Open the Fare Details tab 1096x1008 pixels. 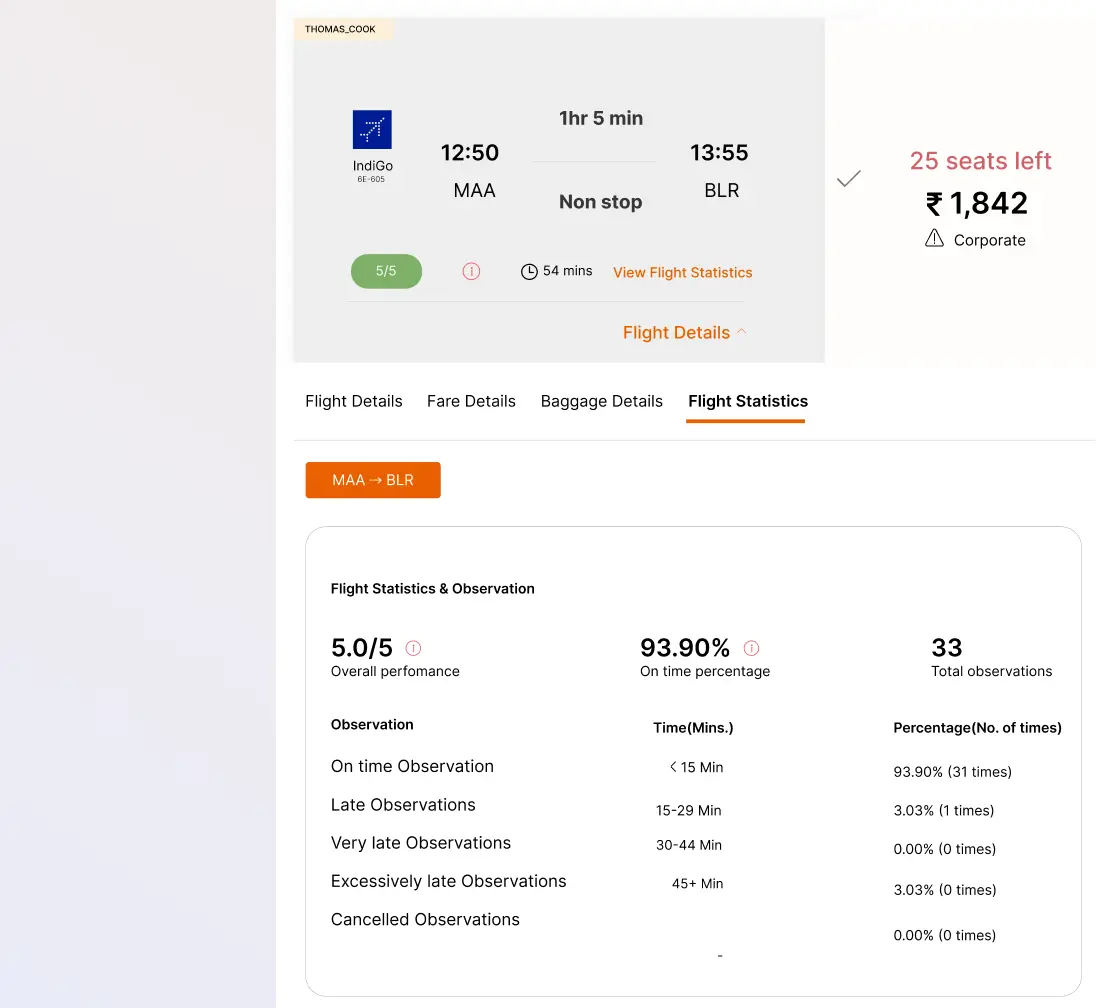(471, 401)
